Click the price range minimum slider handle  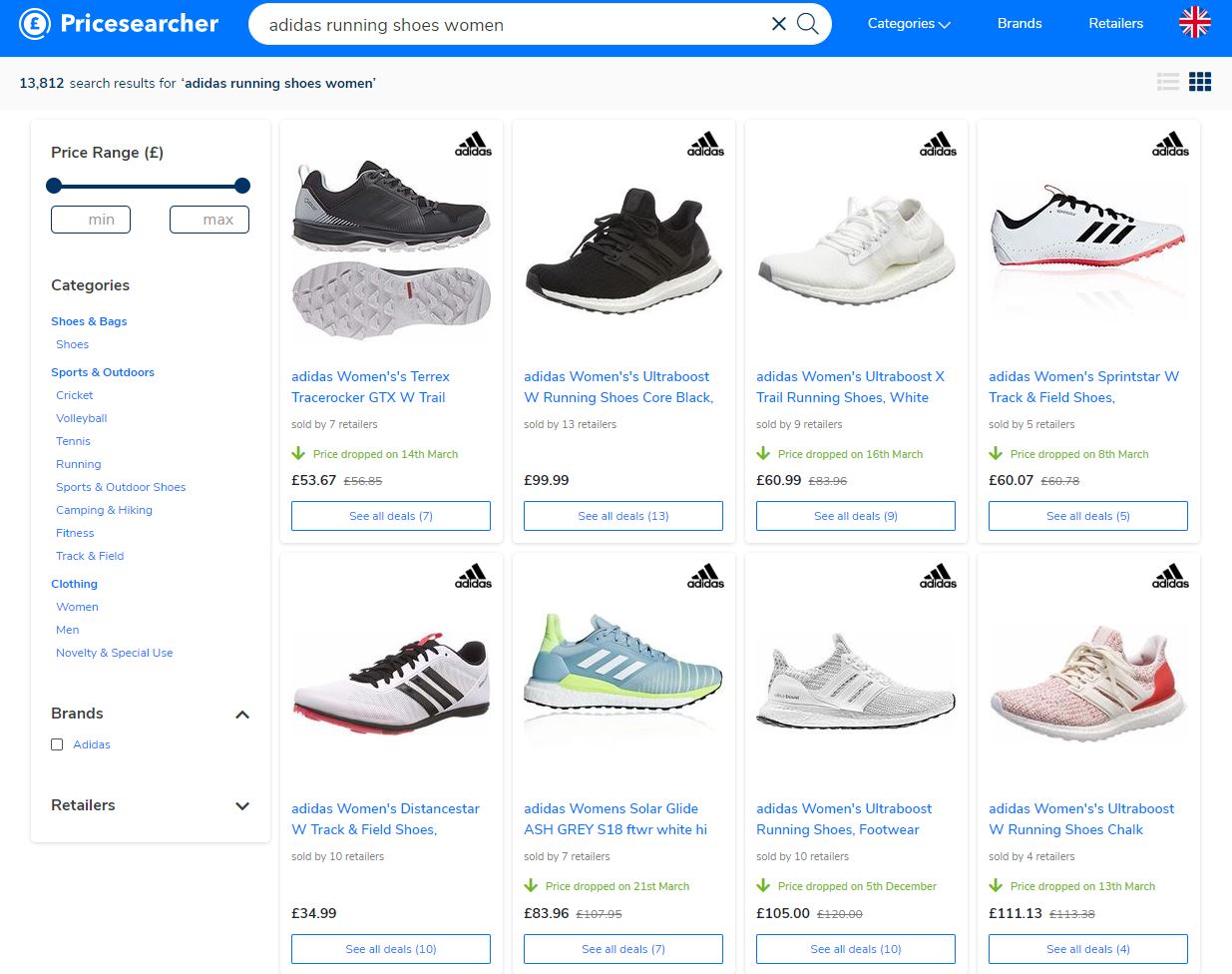tap(54, 186)
